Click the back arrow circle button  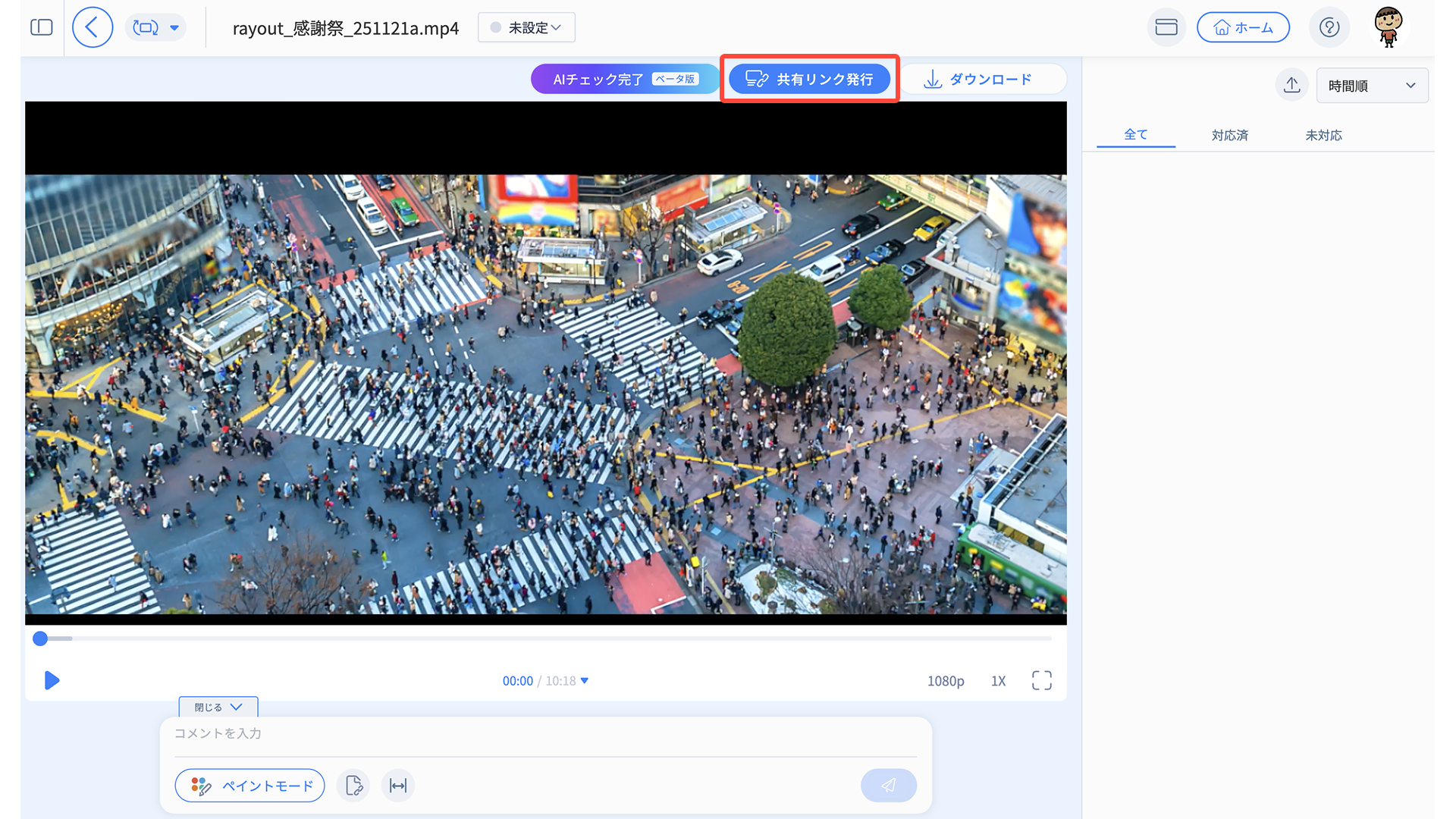(x=93, y=28)
